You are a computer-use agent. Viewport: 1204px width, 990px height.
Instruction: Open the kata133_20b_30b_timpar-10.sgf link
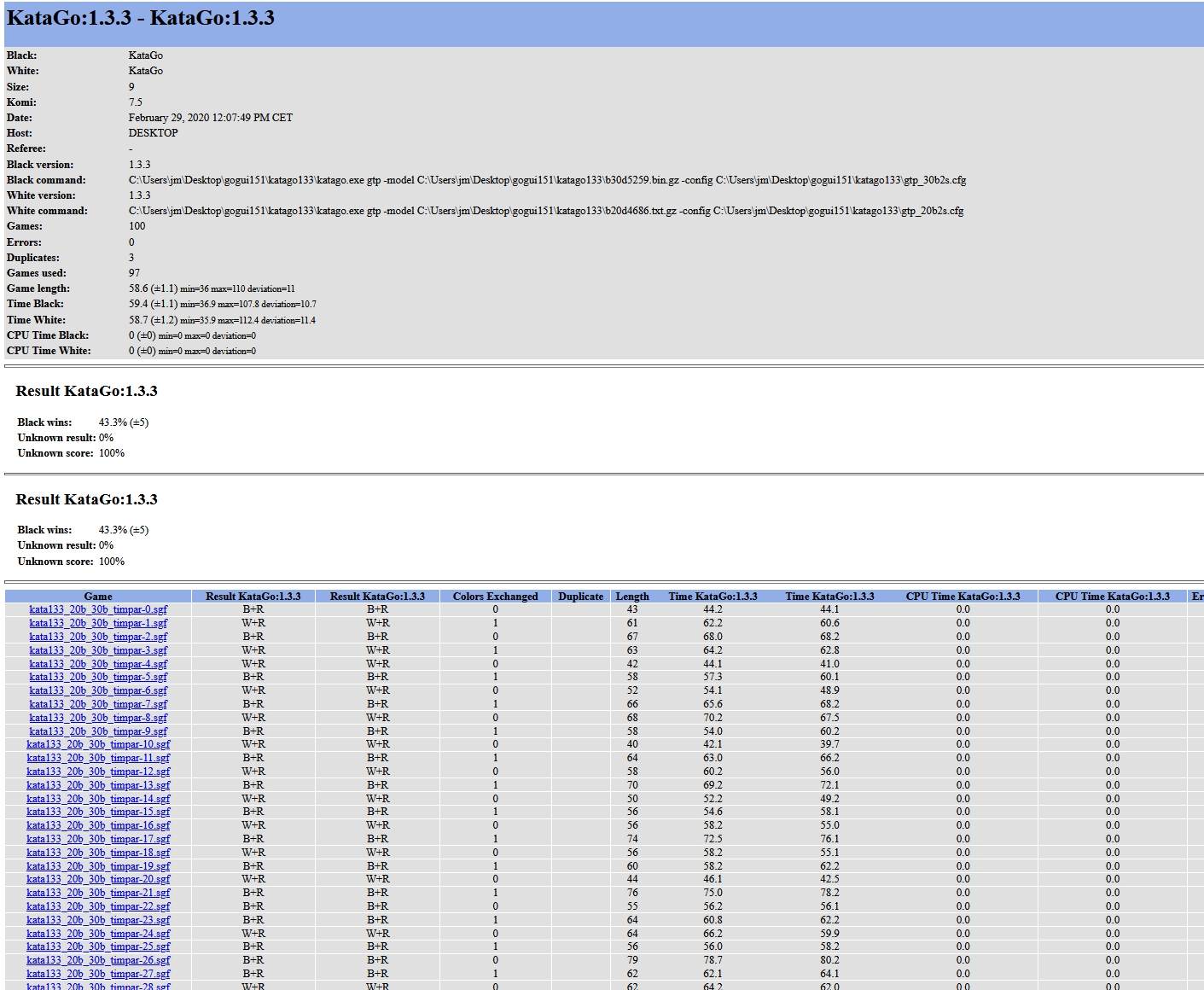coord(98,744)
